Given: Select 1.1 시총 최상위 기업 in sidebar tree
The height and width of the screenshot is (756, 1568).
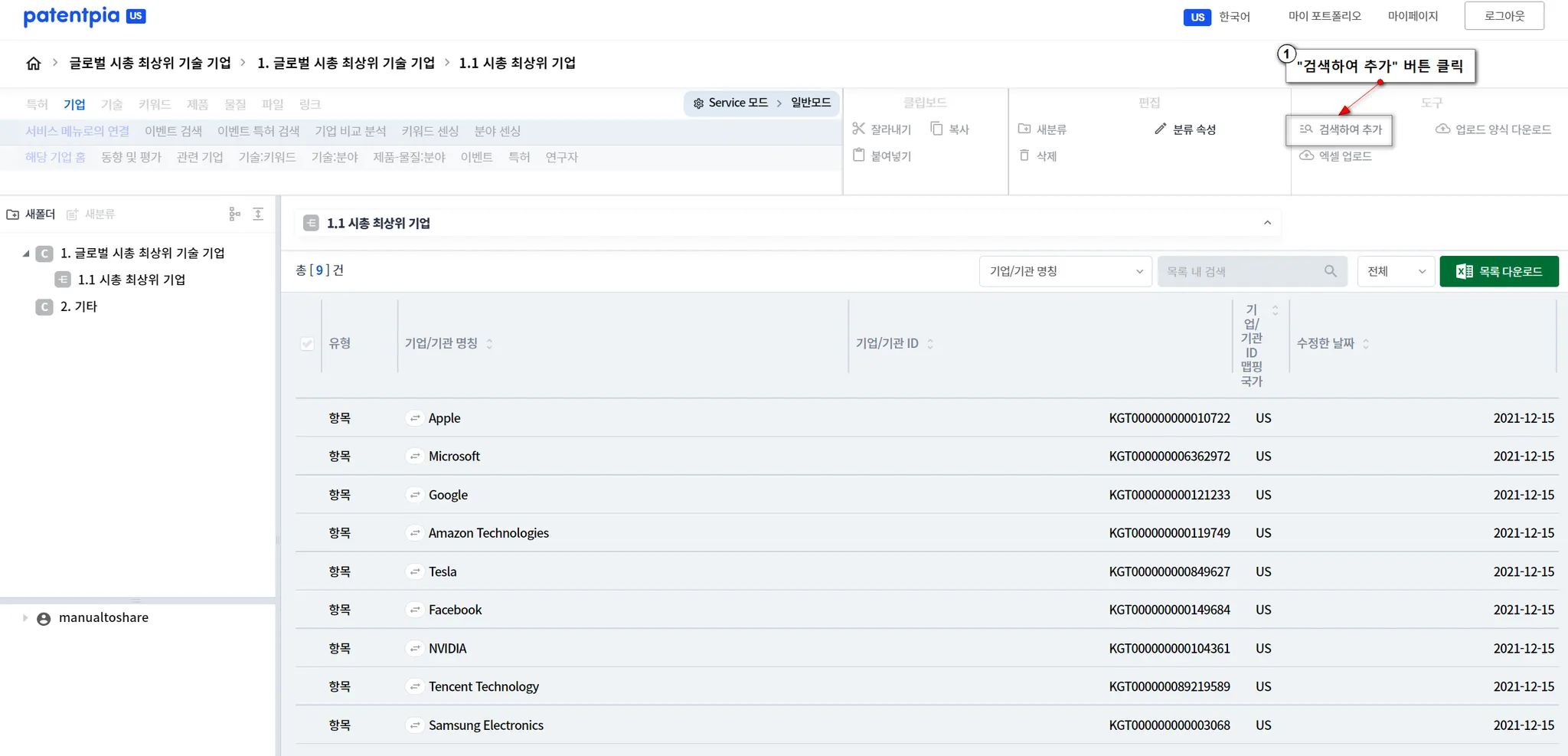Looking at the screenshot, I should click(132, 280).
